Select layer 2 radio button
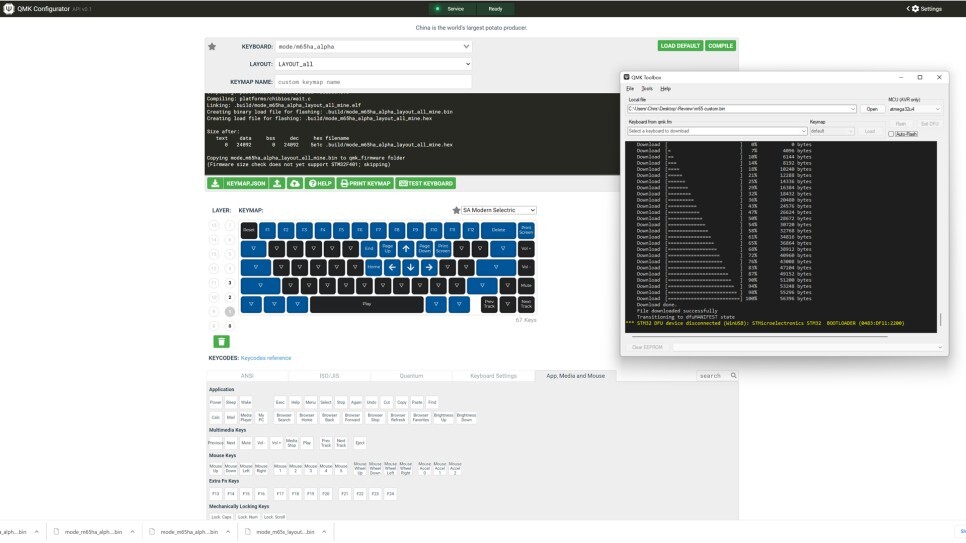The image size is (966, 543). point(229,297)
